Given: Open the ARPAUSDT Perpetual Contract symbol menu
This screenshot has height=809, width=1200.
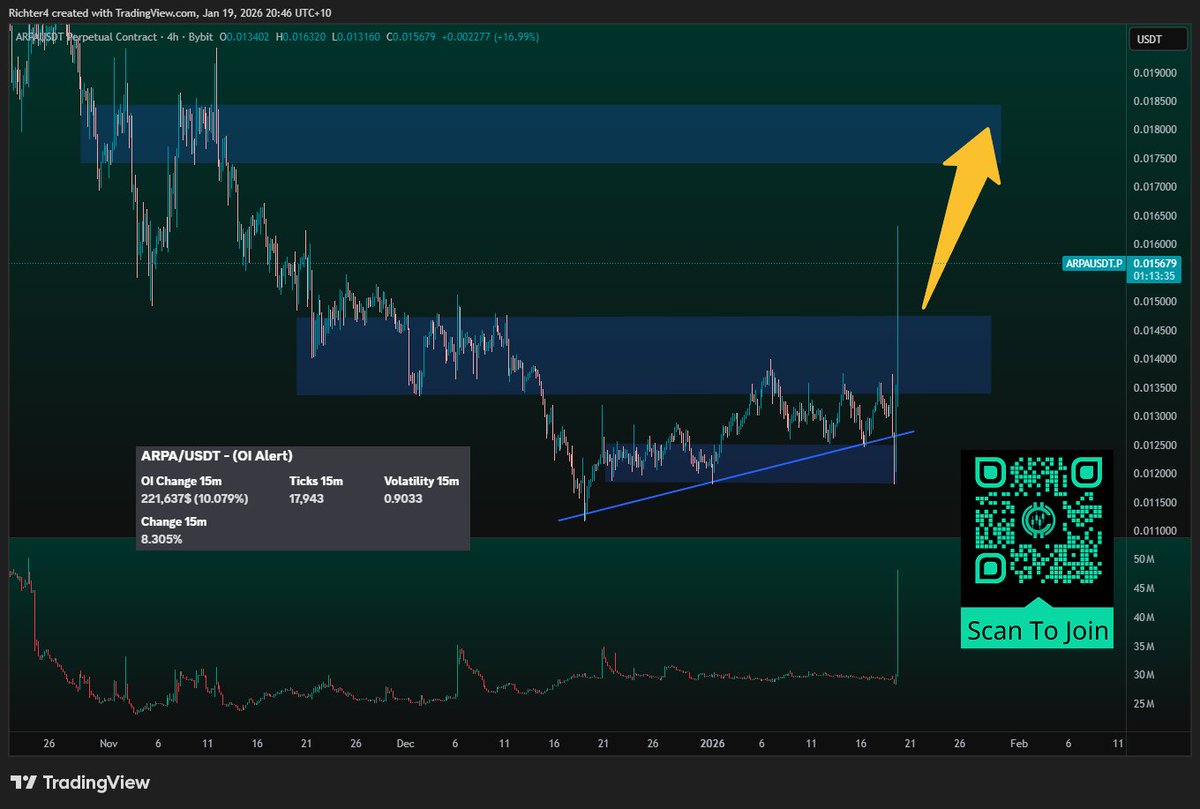Looking at the screenshot, I should pos(70,36).
